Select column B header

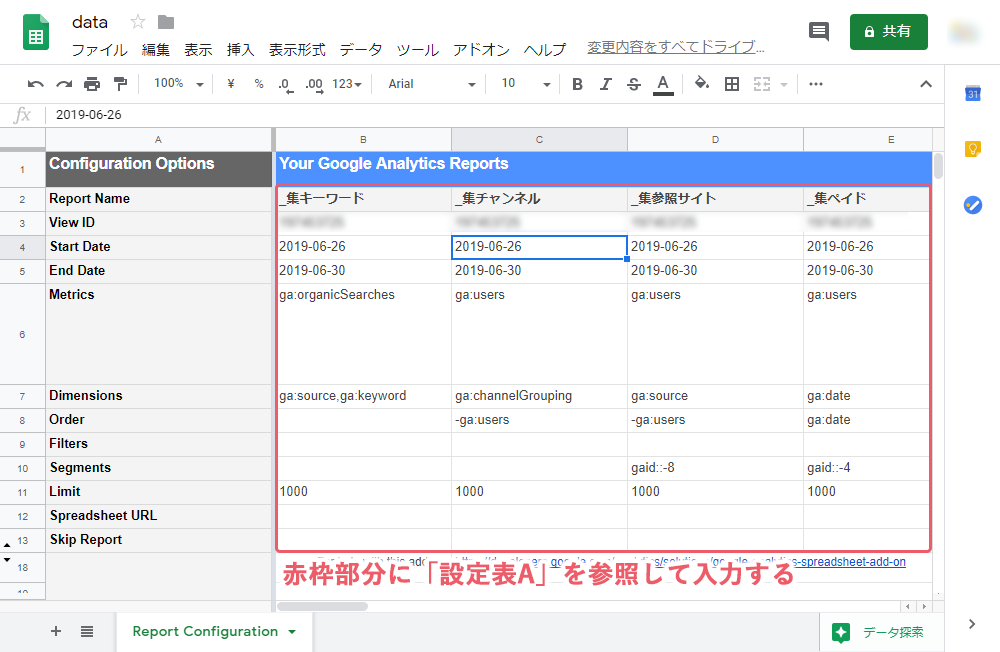point(363,140)
